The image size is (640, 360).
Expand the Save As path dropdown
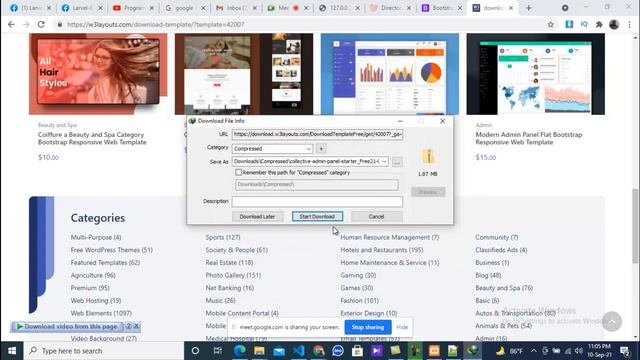point(384,162)
